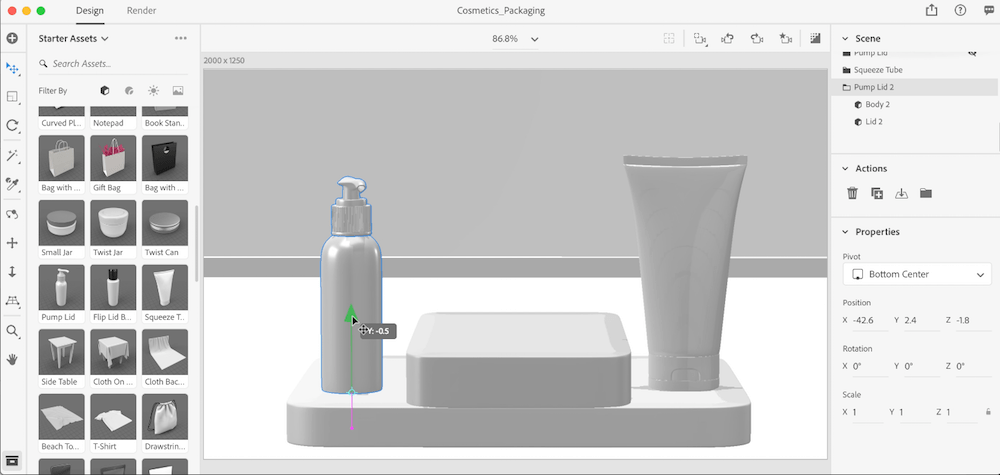Delete selected object with trash icon

(x=852, y=193)
